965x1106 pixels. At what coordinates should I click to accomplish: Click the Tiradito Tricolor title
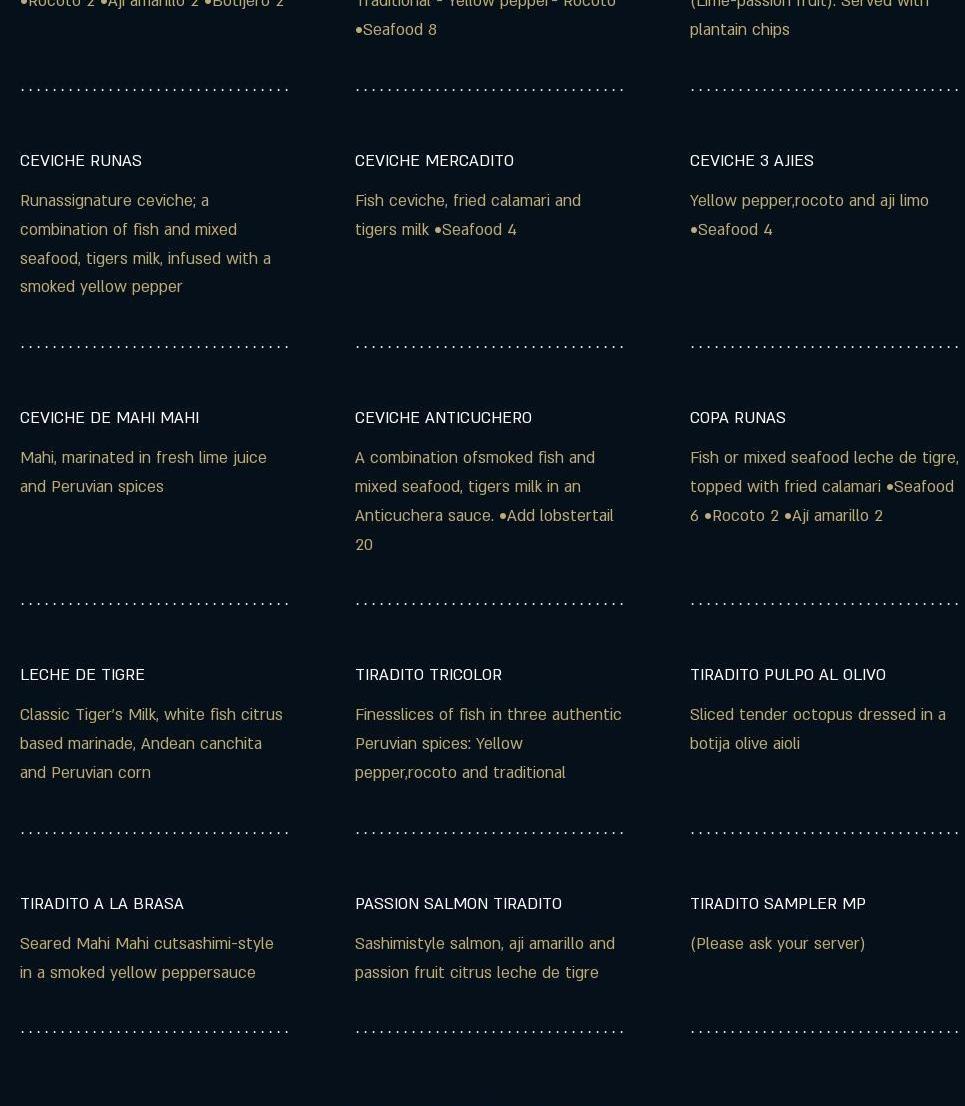pos(428,674)
